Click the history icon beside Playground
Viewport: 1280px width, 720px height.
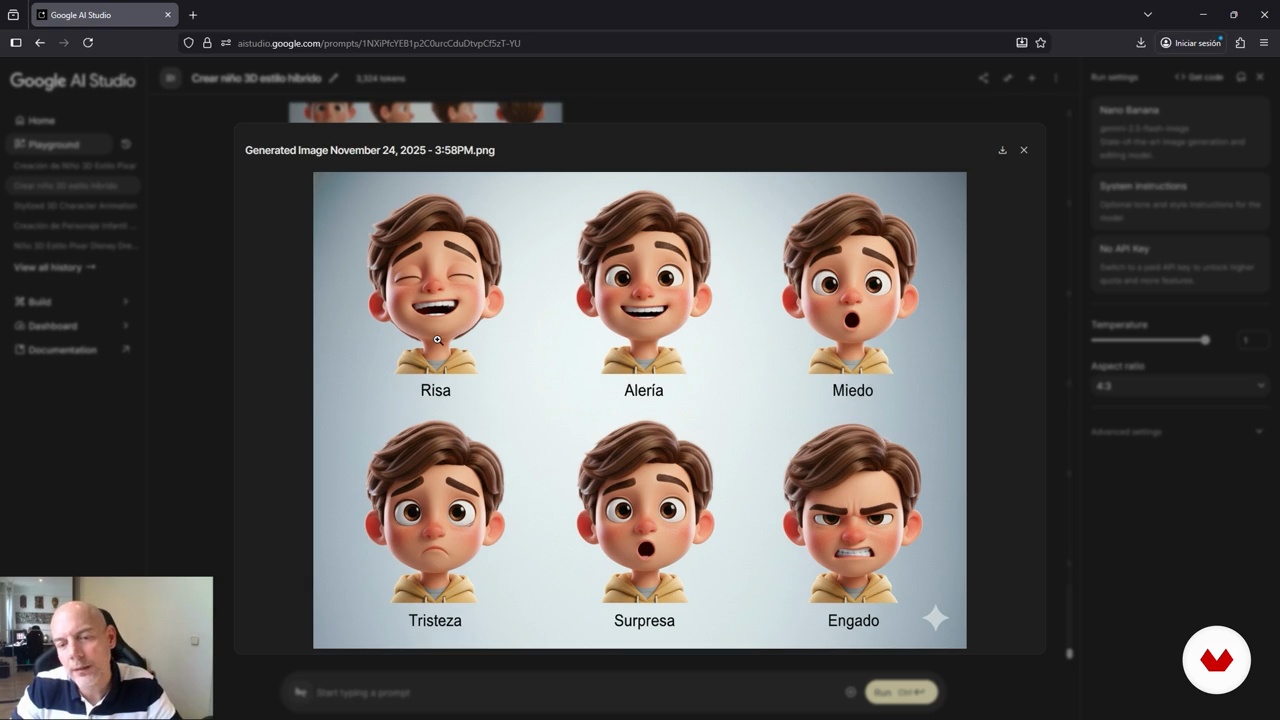pos(126,144)
